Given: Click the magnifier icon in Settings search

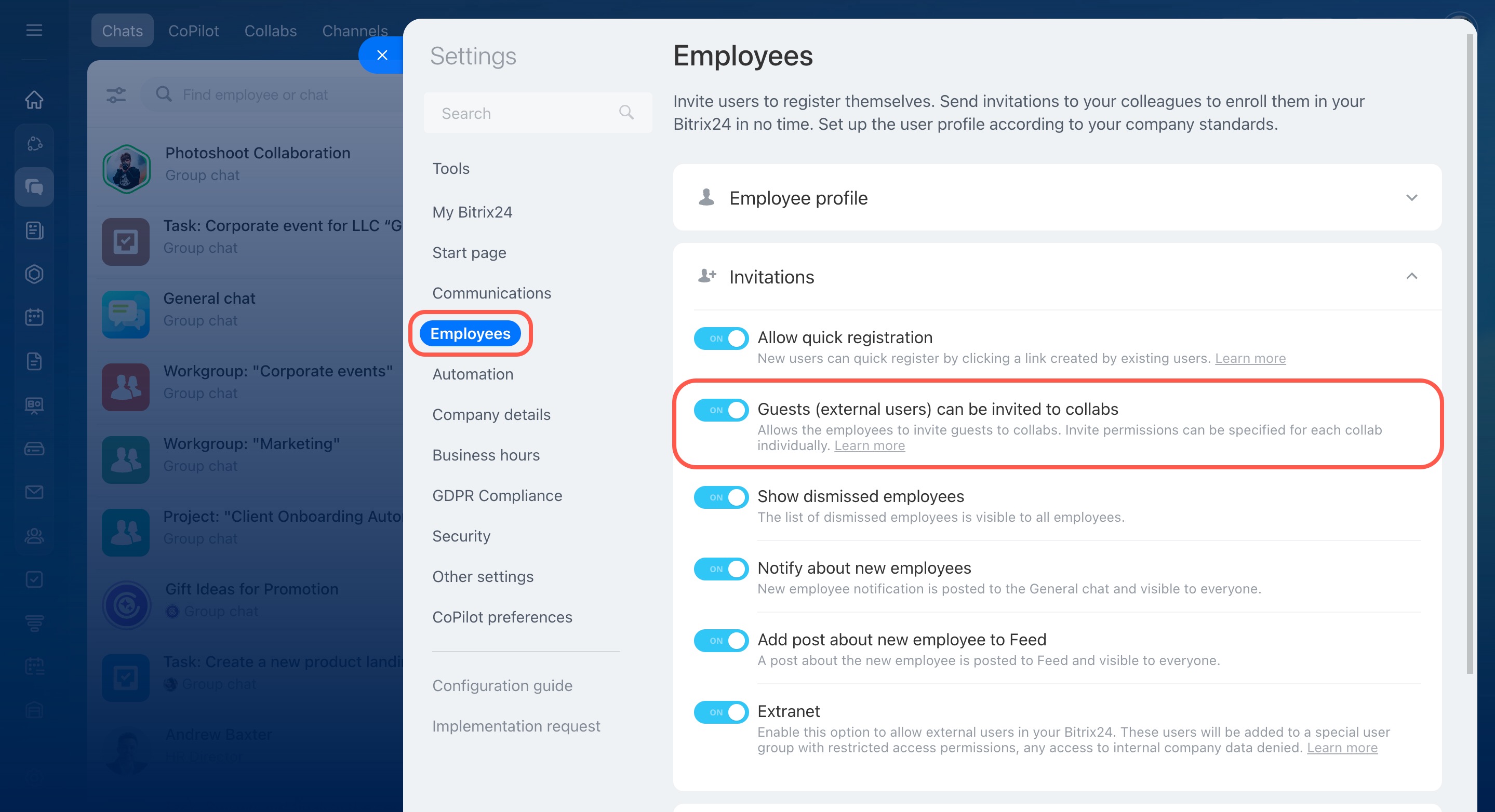Looking at the screenshot, I should click(x=625, y=113).
